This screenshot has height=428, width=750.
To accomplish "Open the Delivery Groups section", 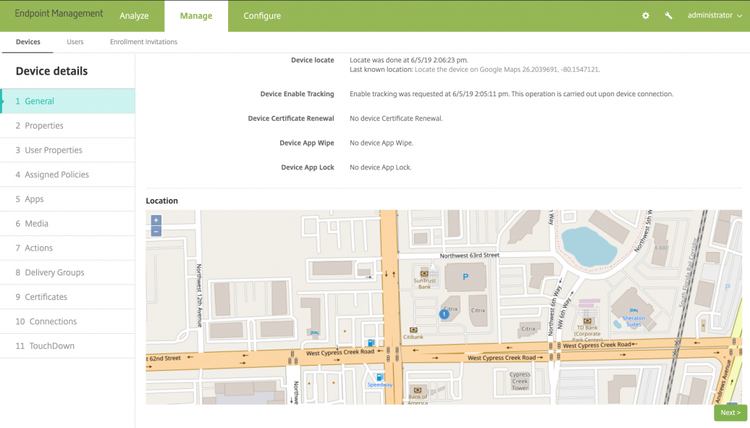I will pos(67,273).
